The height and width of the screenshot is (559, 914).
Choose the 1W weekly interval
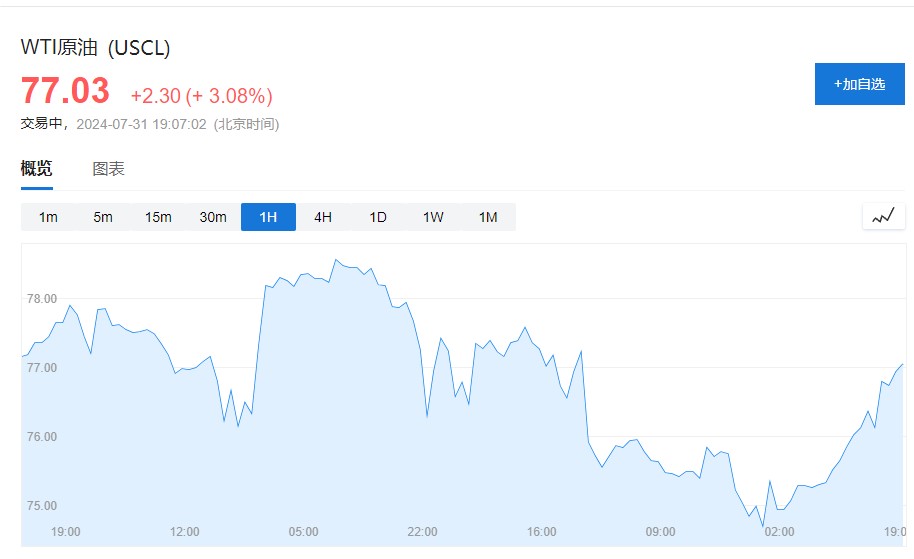433,217
